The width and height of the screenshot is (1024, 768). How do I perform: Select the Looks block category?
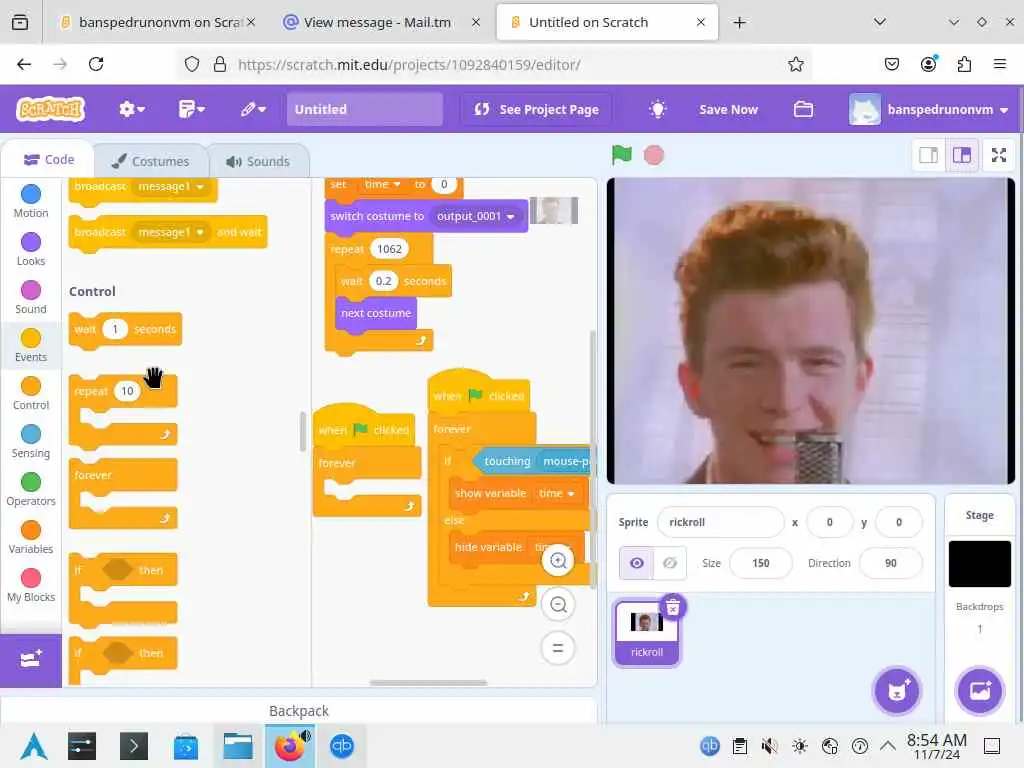pos(31,249)
